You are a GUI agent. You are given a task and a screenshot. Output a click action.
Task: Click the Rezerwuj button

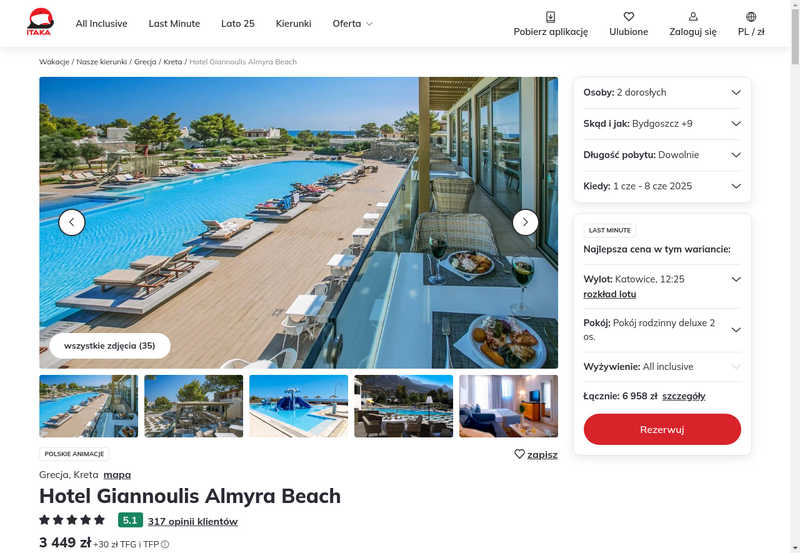662,430
